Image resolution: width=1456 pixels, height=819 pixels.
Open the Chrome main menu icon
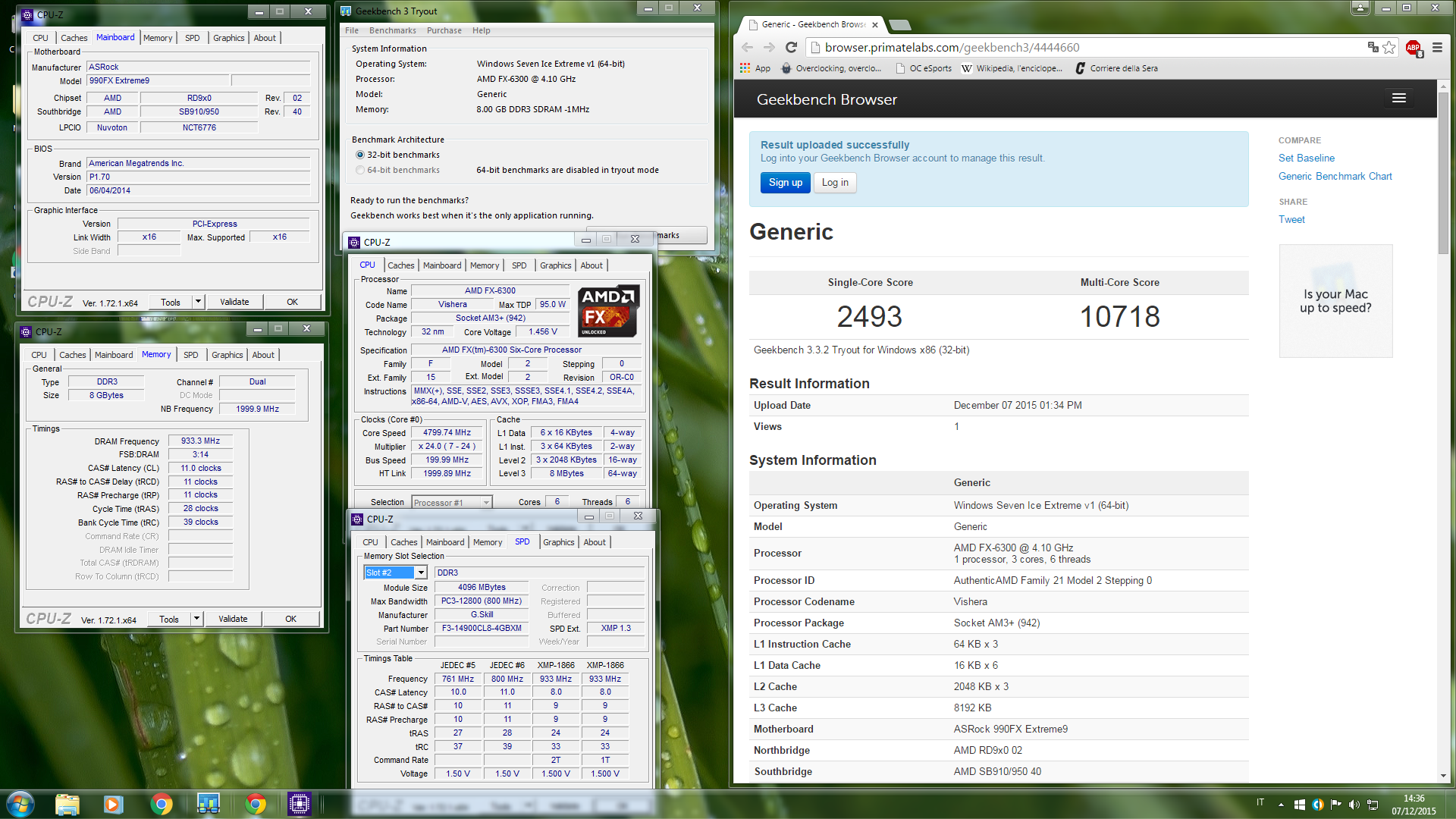pyautogui.click(x=1437, y=47)
